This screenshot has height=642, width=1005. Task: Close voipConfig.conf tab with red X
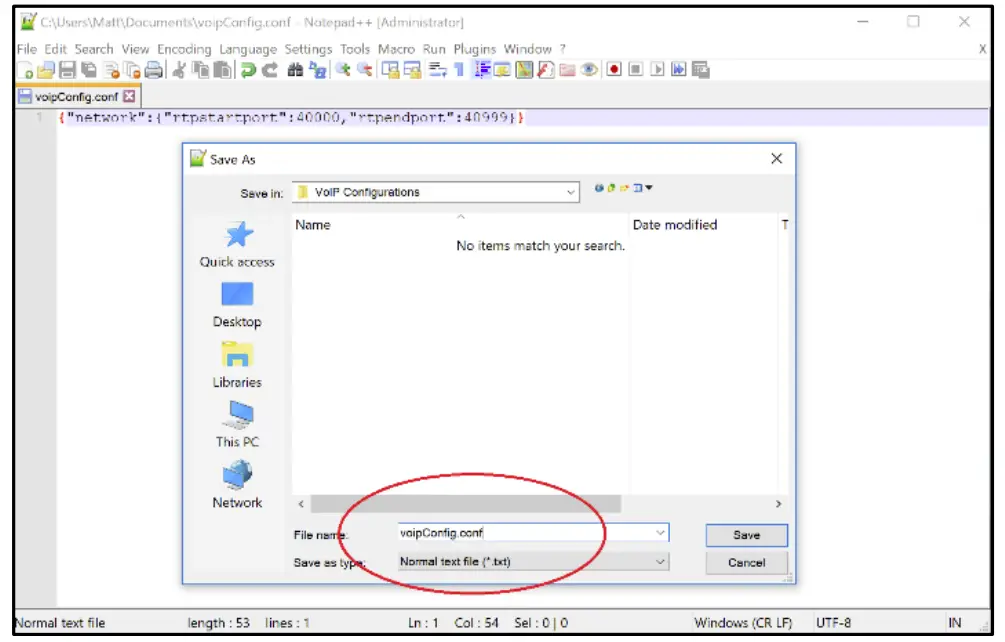[x=129, y=96]
